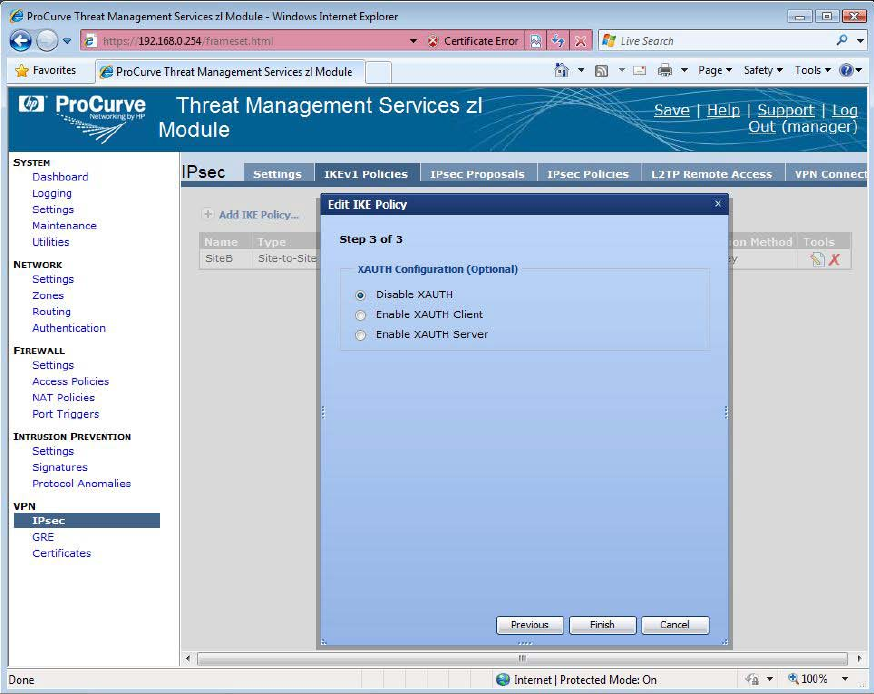Image resolution: width=874 pixels, height=694 pixels.
Task: Open recent pages dropdown next to Forward
Action: pyautogui.click(x=67, y=41)
